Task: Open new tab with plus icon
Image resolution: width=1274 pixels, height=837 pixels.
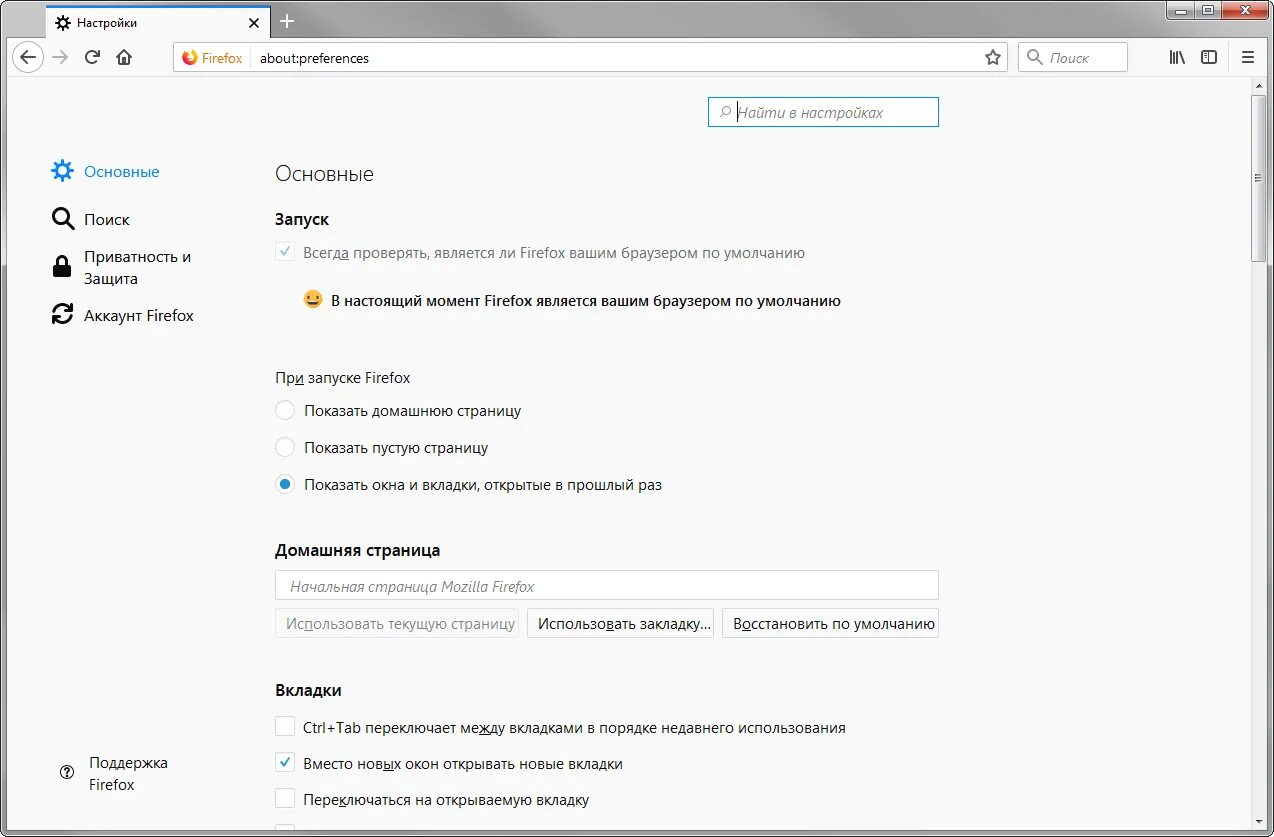Action: coord(287,21)
